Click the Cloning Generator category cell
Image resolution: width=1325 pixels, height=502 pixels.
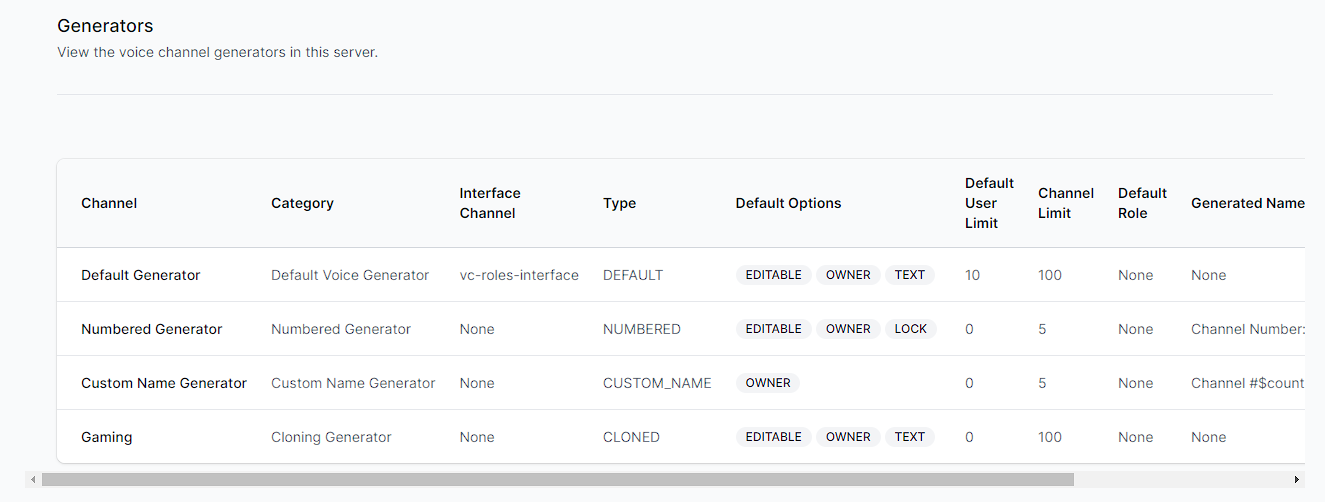pyautogui.click(x=331, y=437)
